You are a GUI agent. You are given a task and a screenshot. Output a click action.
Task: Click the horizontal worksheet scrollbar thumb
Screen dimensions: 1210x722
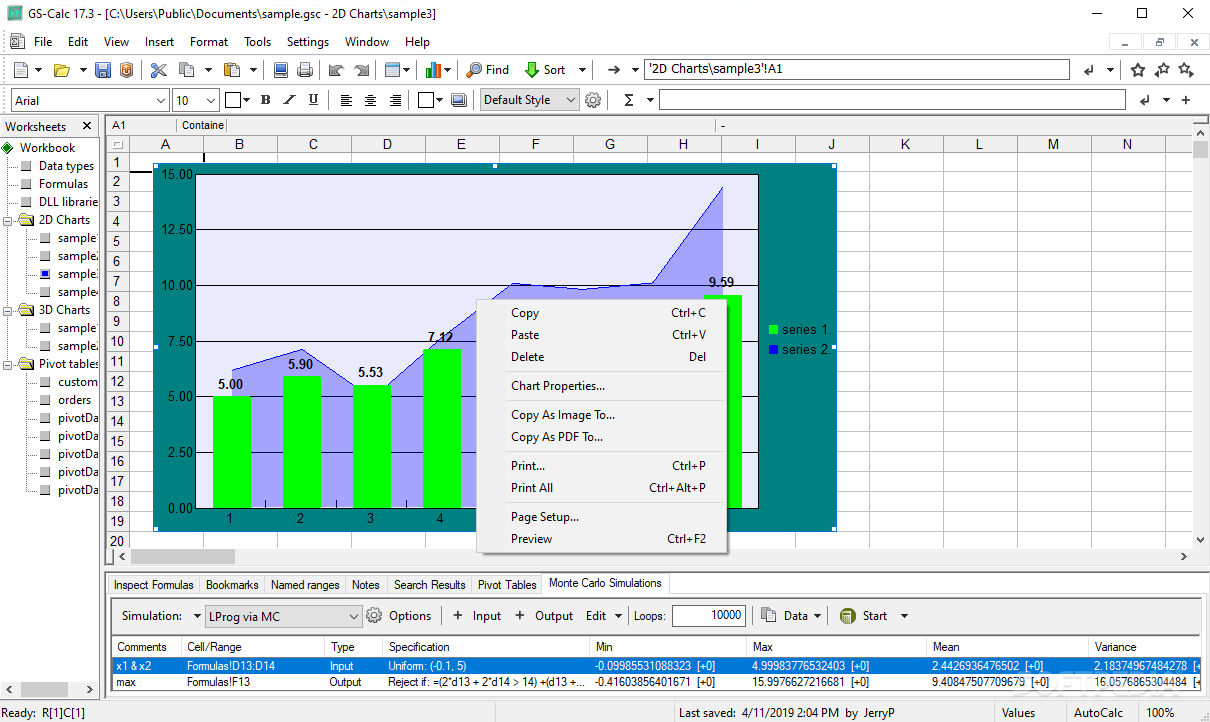pyautogui.click(x=182, y=556)
